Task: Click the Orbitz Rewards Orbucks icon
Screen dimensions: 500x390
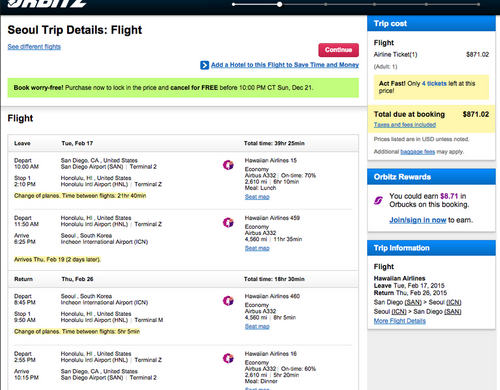Action: point(378,200)
